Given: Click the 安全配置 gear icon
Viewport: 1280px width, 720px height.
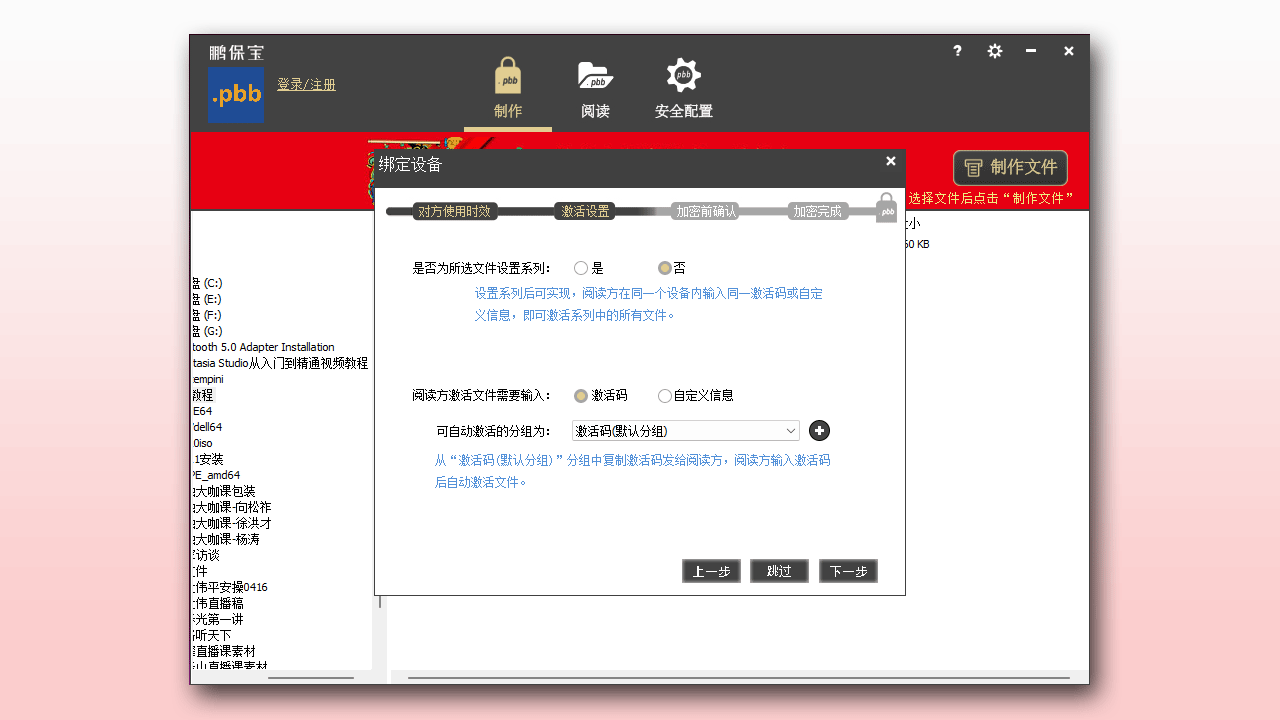Looking at the screenshot, I should (683, 74).
